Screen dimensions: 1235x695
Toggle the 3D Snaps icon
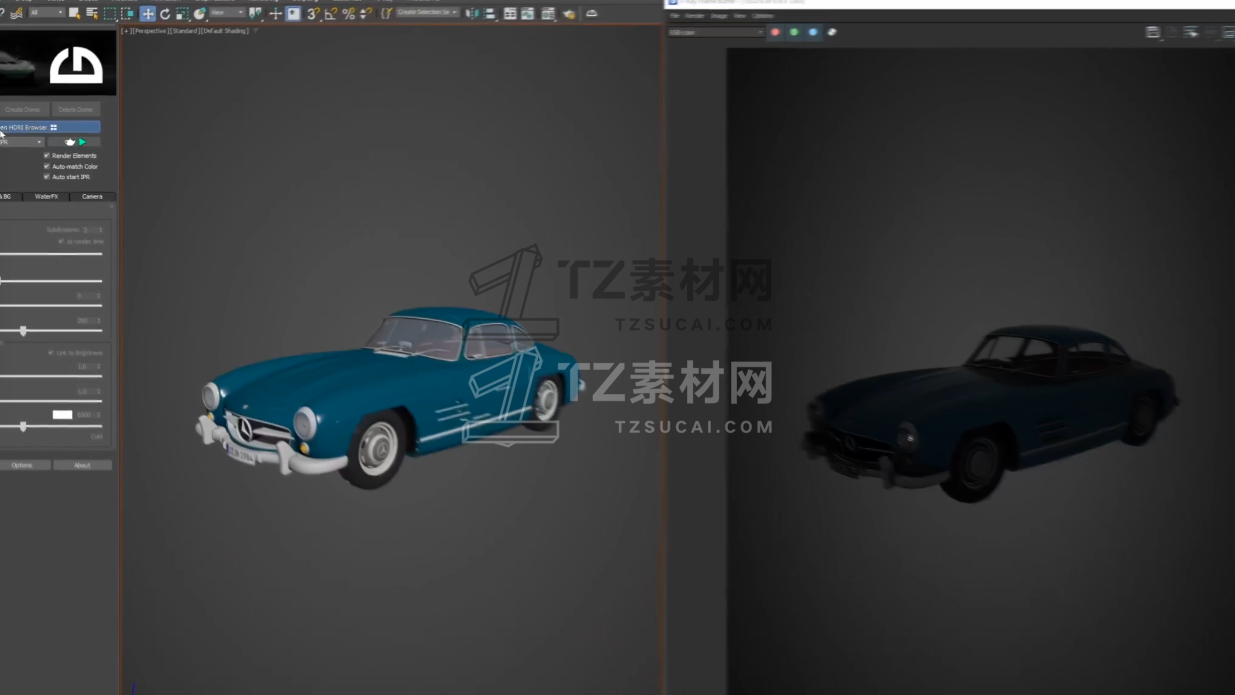pos(313,13)
